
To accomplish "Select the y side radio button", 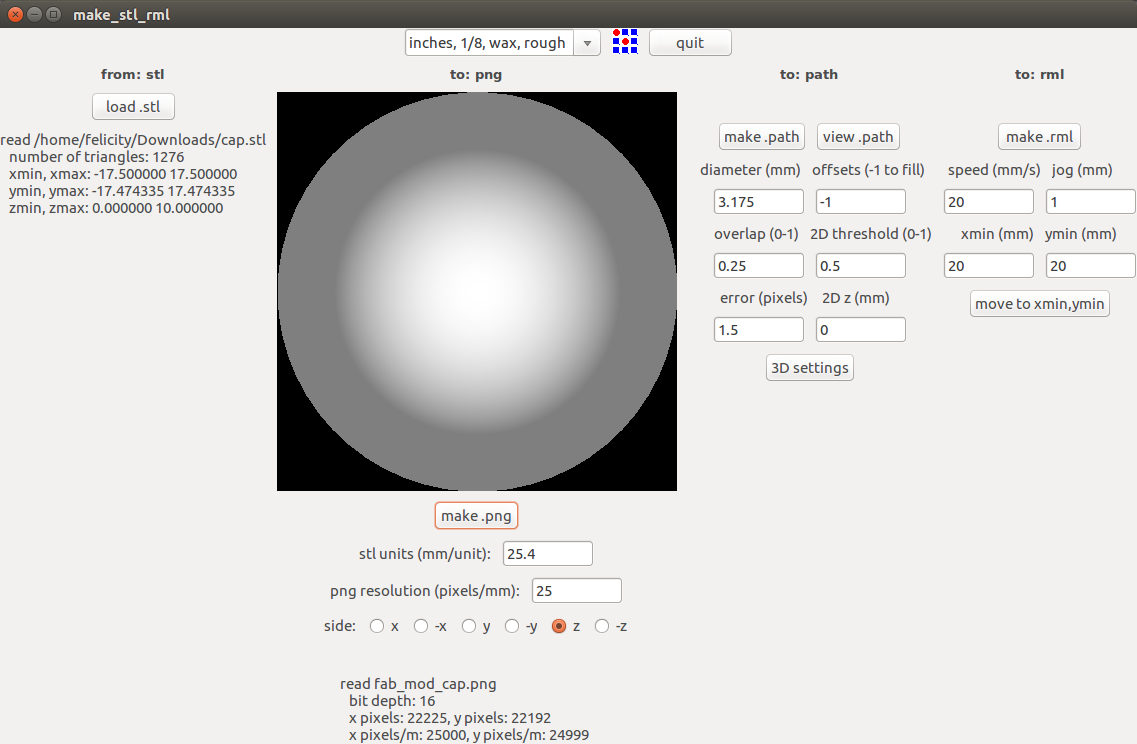I will point(469,626).
